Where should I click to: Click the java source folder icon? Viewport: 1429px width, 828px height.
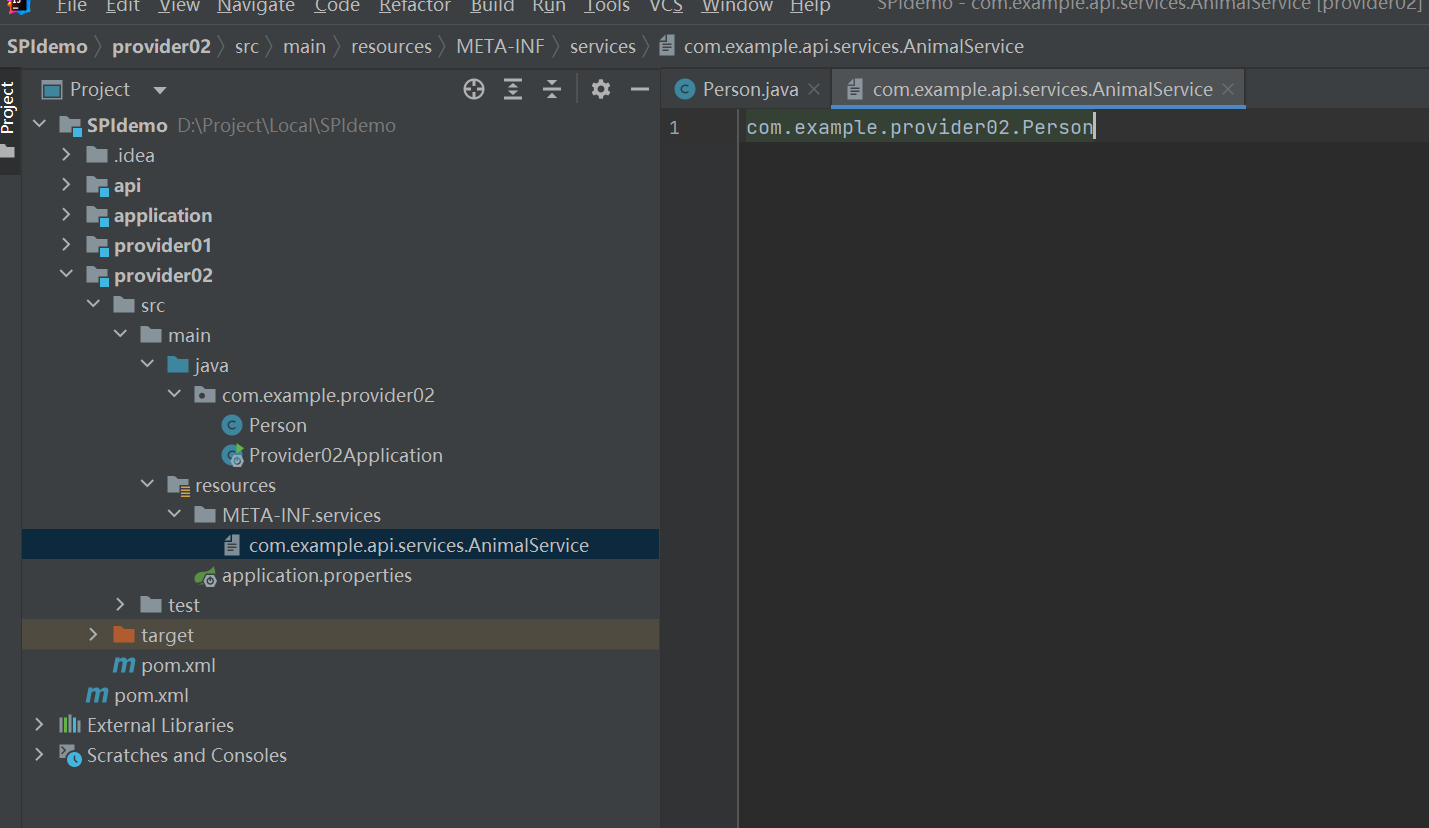(x=178, y=365)
